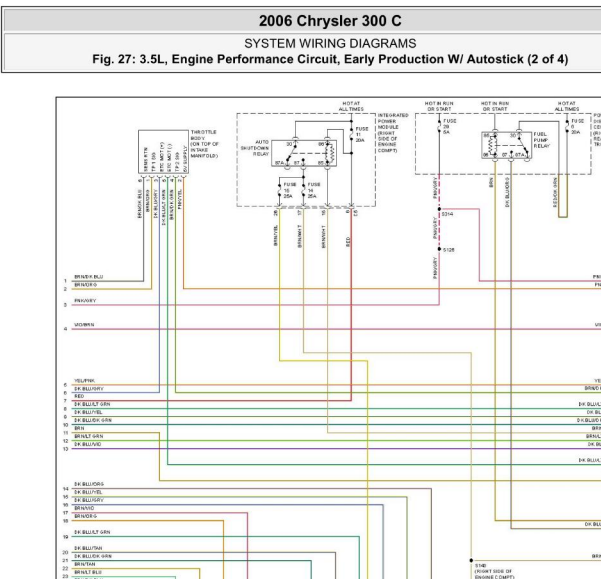
Task: Click "HOT AT ALL TIMES" above Fuse 11
Action: [x=351, y=106]
